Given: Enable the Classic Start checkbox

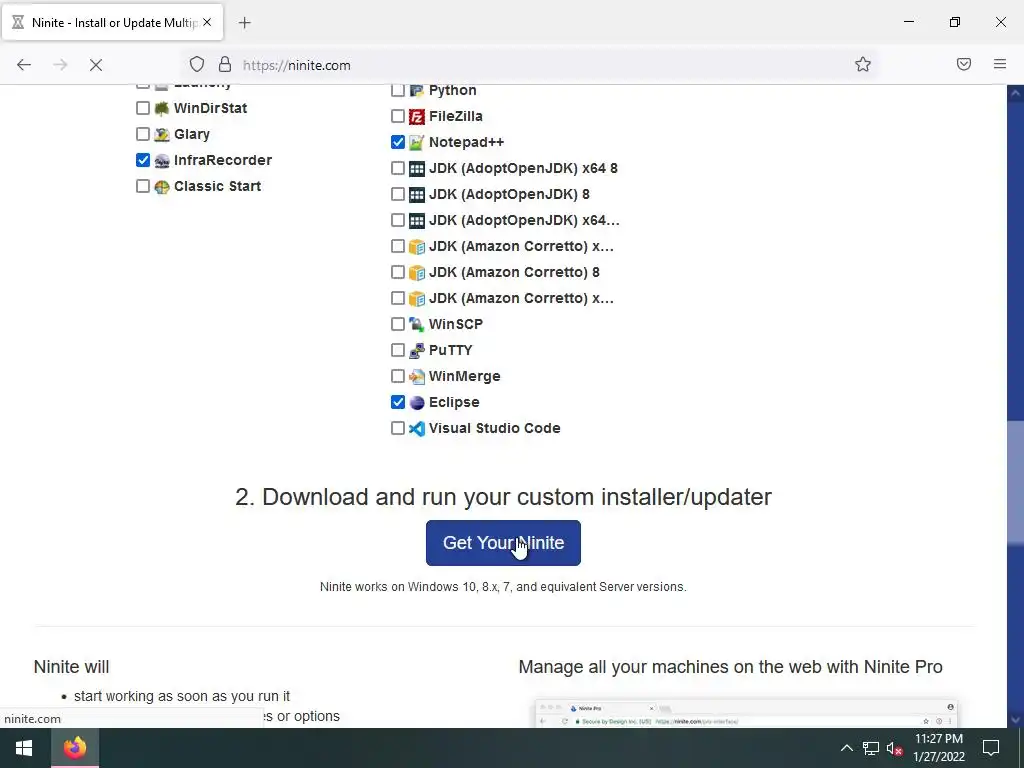Looking at the screenshot, I should 143,186.
